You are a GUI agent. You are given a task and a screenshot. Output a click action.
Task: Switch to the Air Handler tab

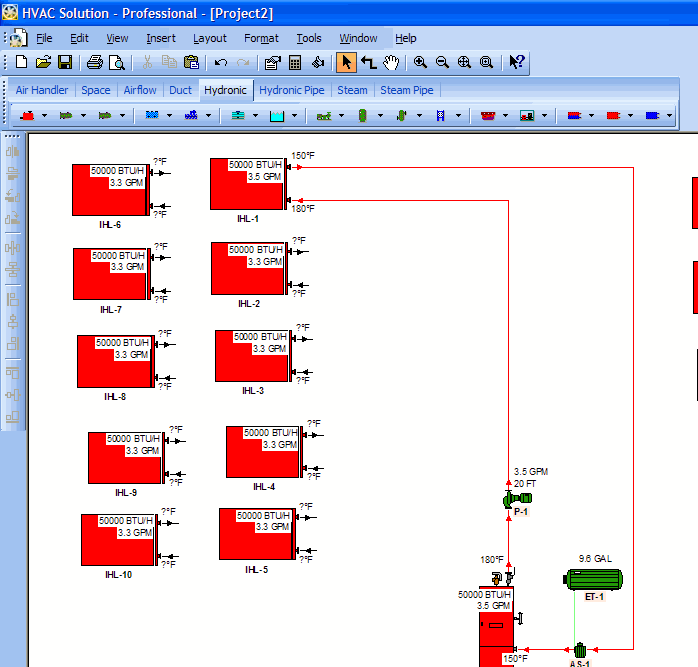coord(42,90)
